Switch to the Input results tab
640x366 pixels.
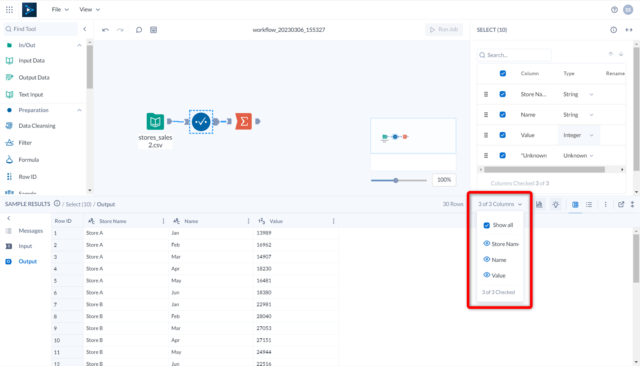(19, 246)
